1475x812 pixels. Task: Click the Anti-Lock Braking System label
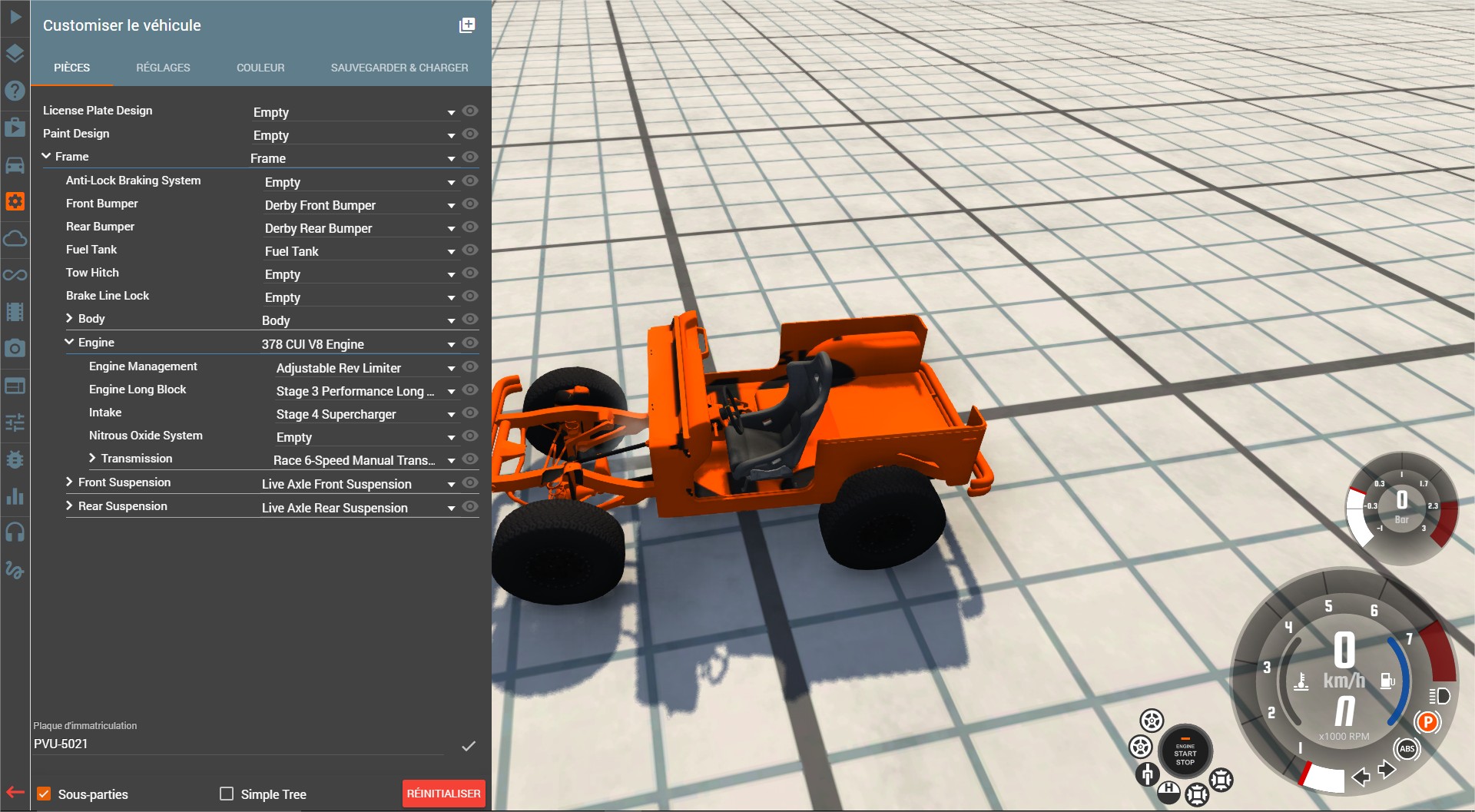[134, 181]
